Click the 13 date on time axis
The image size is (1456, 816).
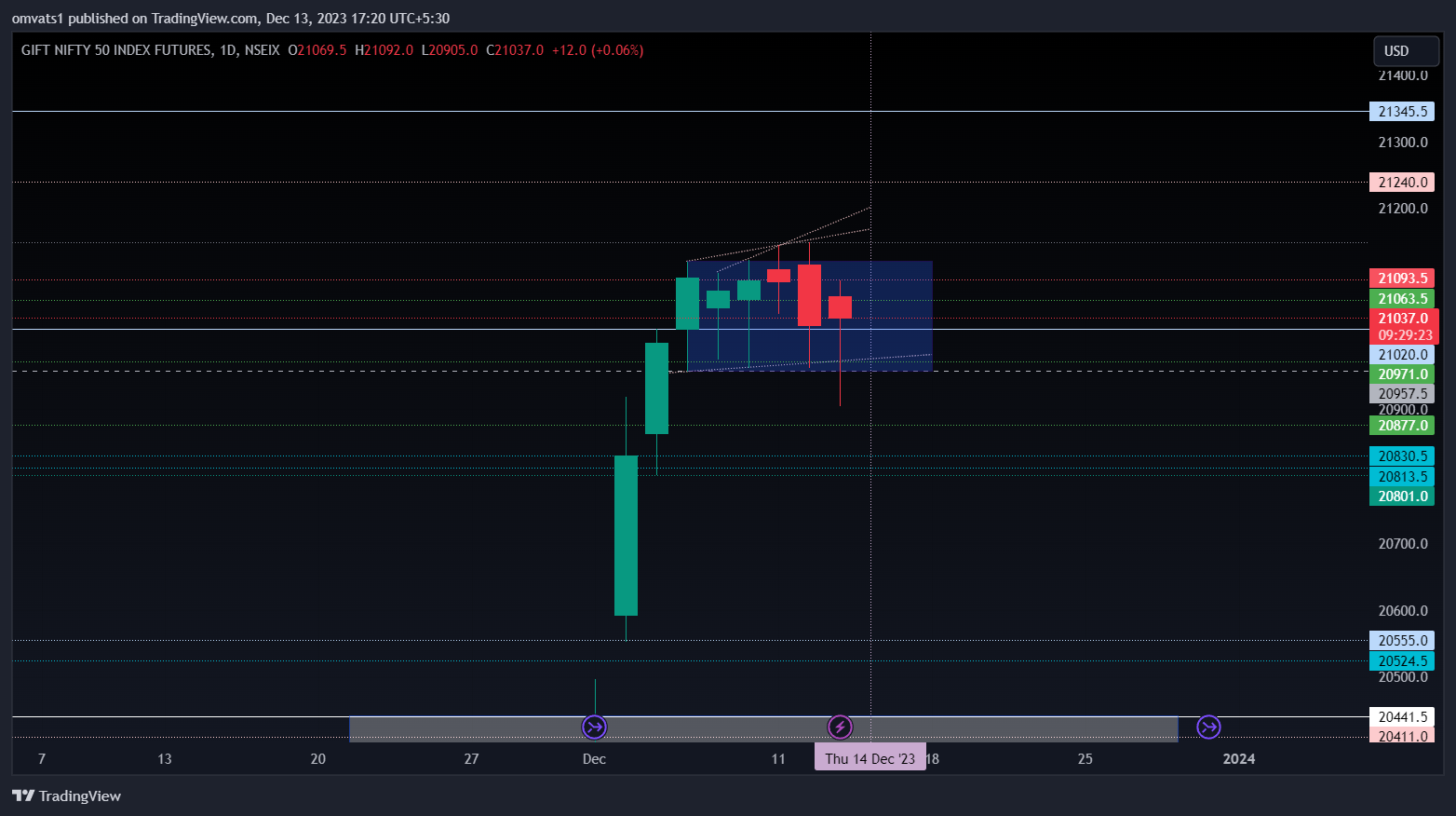pos(165,759)
